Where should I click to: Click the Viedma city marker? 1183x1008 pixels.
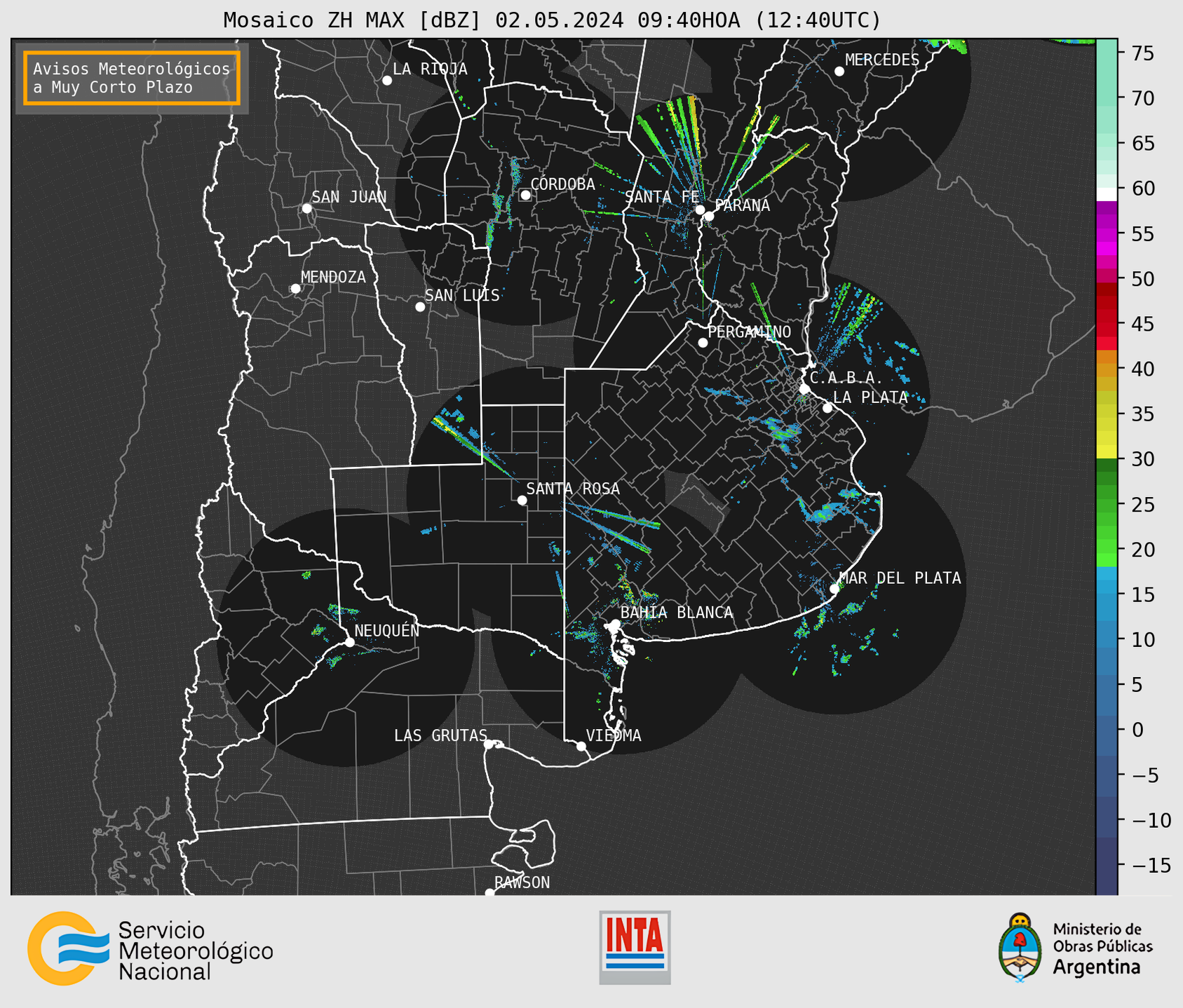pos(581,746)
